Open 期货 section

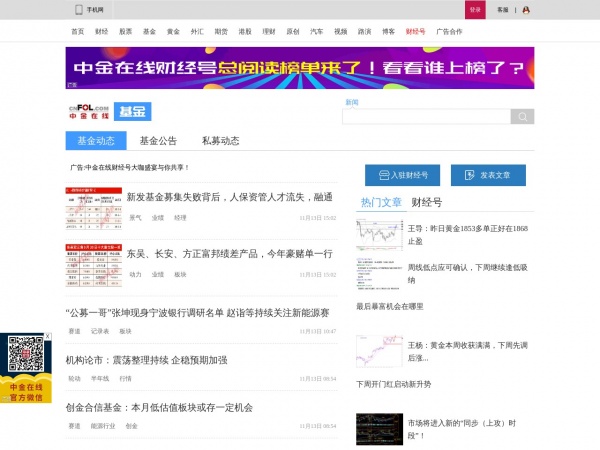[221, 32]
